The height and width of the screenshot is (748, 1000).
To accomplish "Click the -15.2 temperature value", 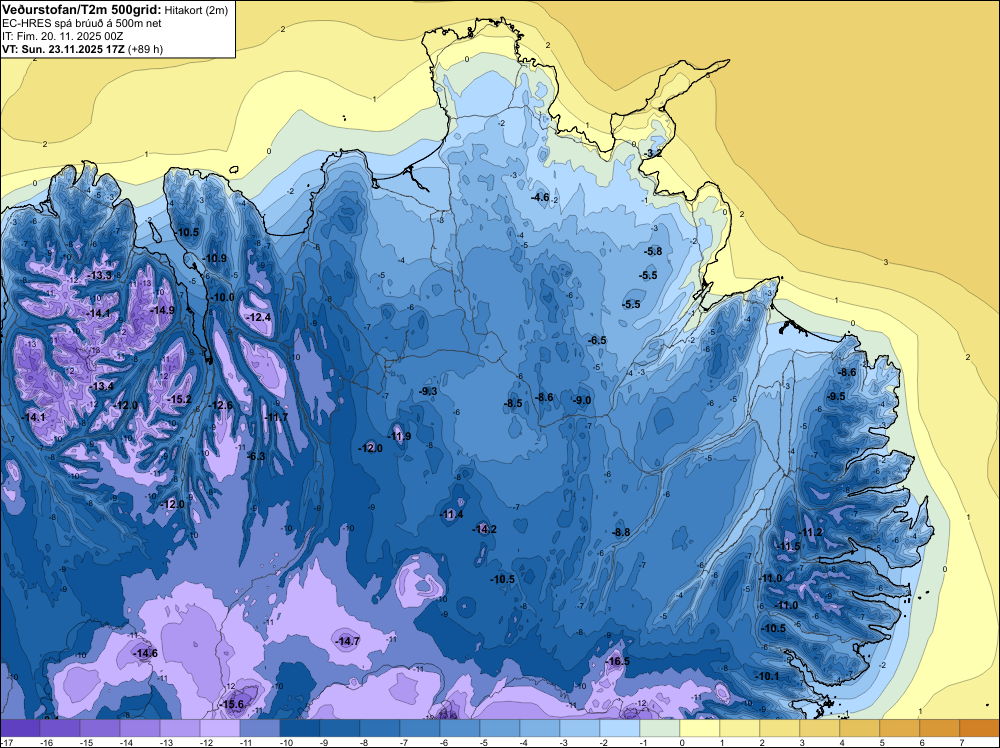I will pos(179,399).
